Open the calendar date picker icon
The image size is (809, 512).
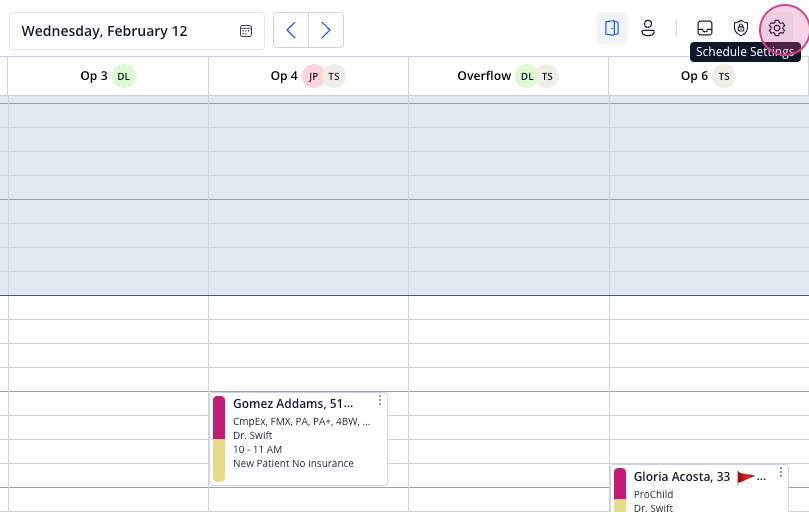point(246,31)
